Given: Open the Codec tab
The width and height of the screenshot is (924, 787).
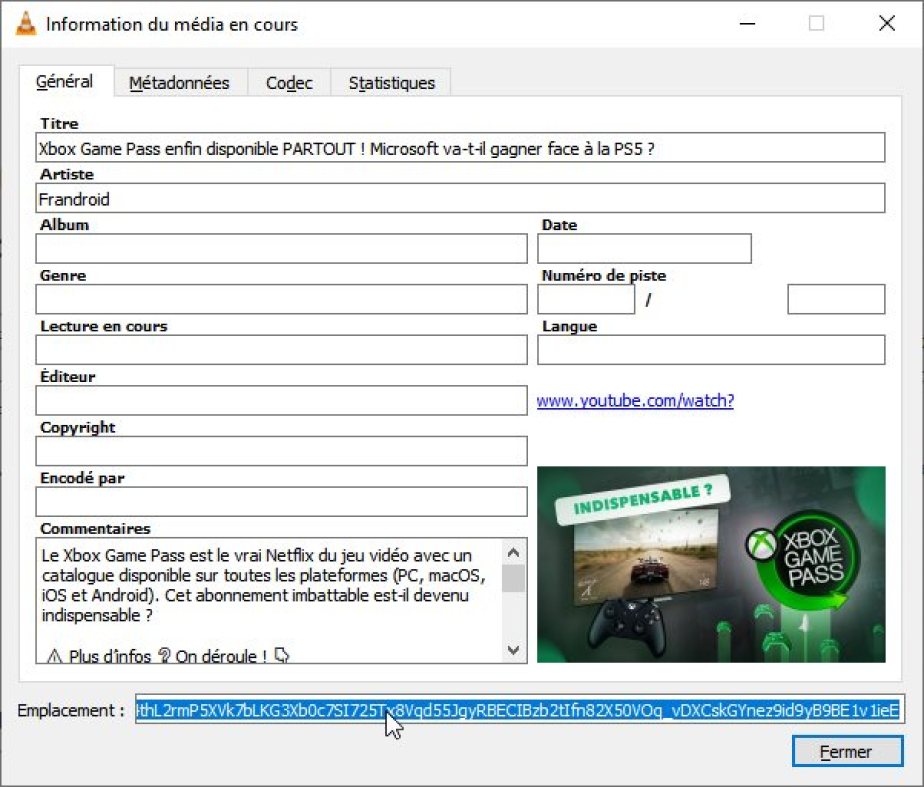Looking at the screenshot, I should click(289, 82).
